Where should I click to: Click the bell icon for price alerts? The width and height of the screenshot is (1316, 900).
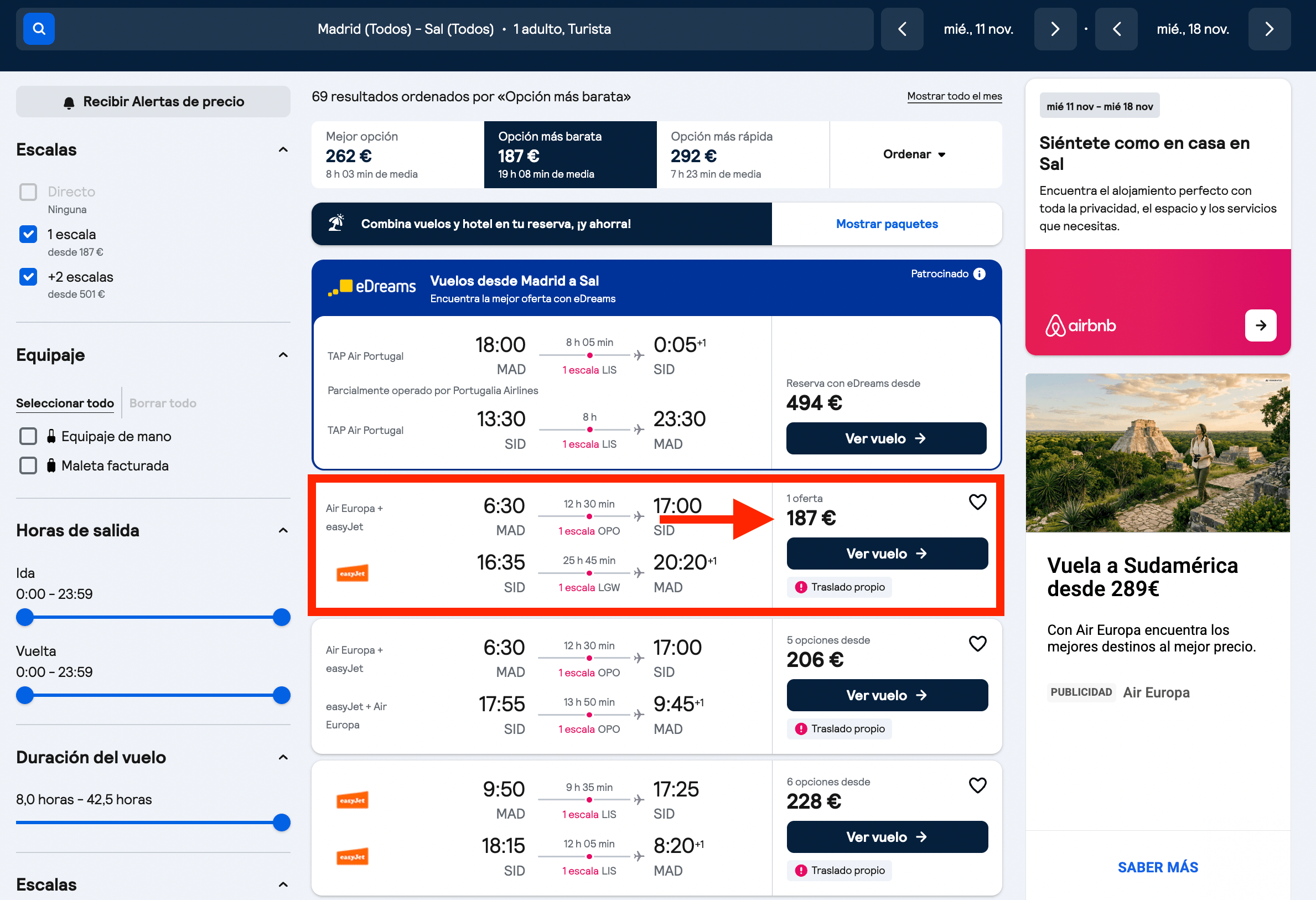click(x=69, y=102)
